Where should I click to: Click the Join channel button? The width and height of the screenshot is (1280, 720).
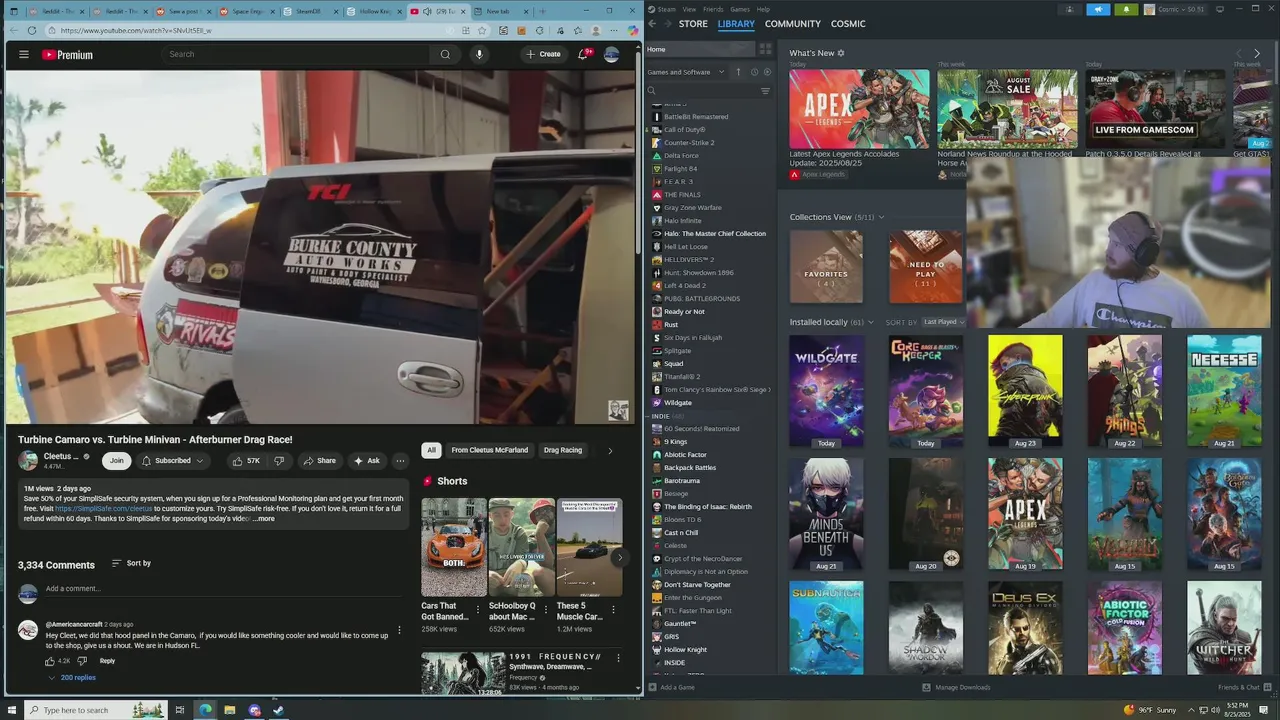click(116, 461)
